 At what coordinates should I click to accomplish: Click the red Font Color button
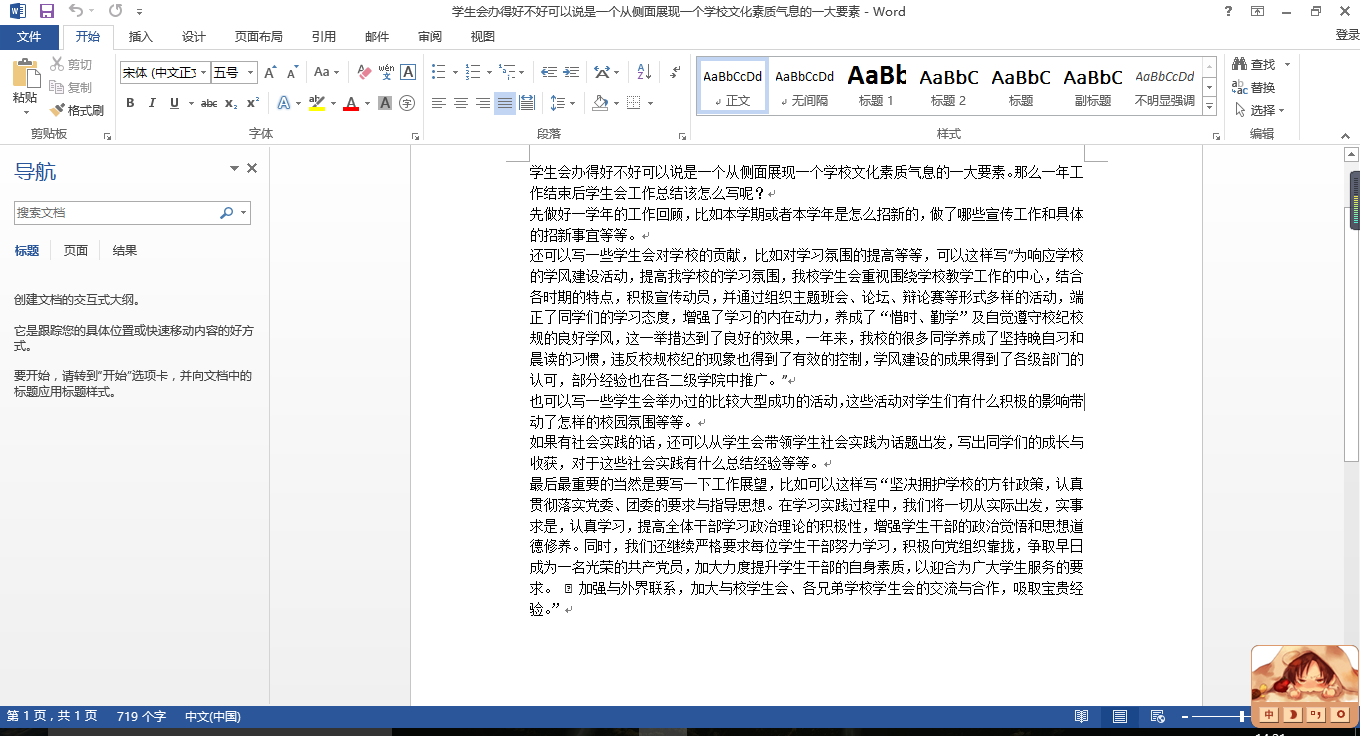[350, 103]
